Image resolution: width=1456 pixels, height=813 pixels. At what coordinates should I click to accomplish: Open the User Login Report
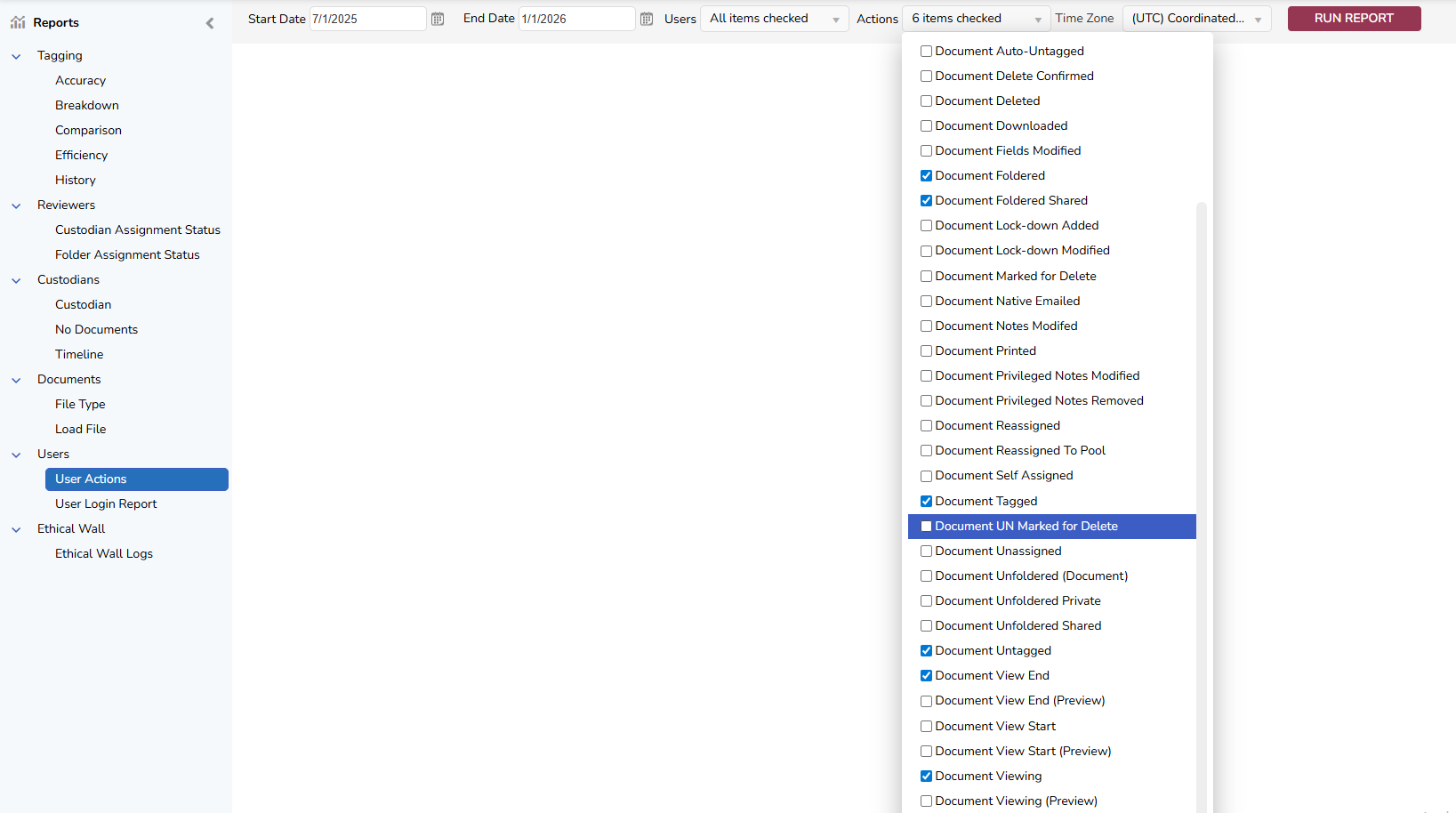pos(106,503)
